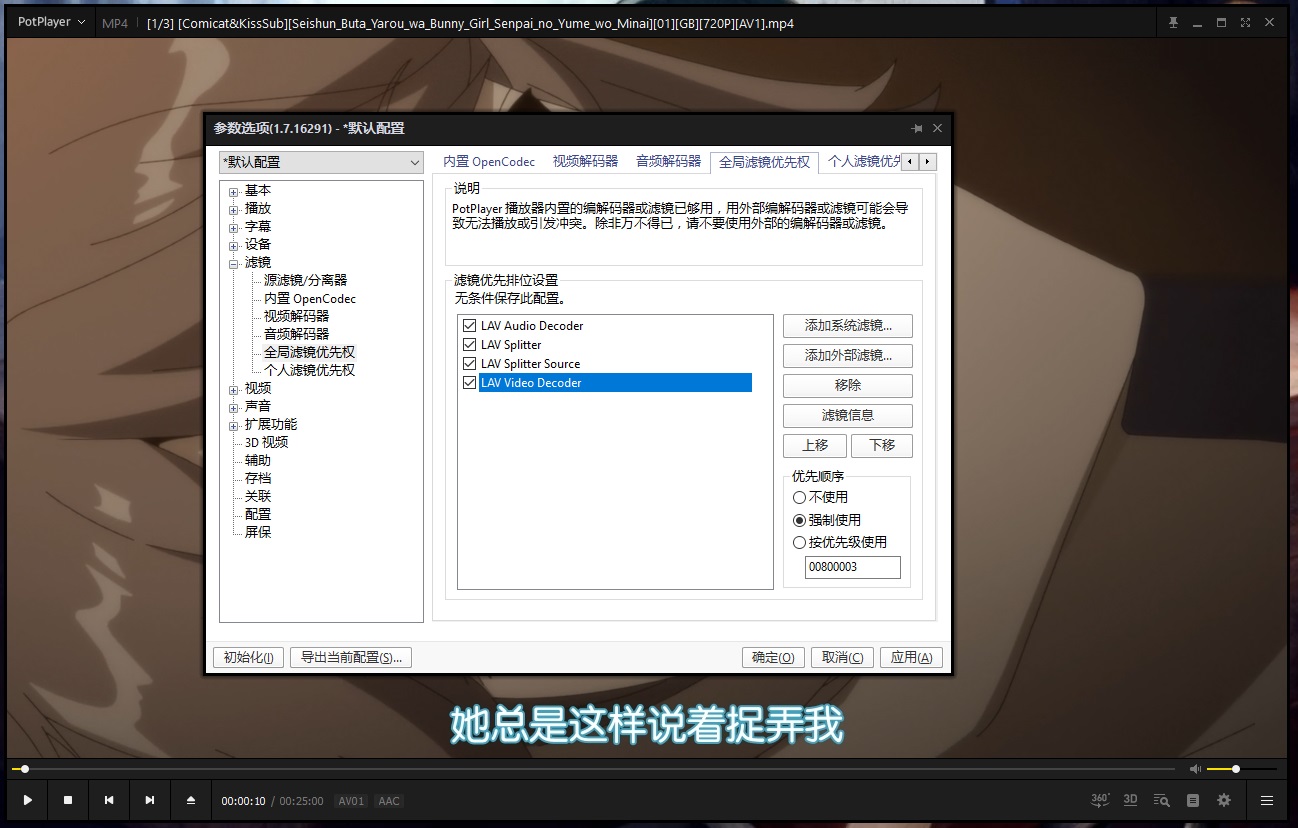The image size is (1298, 828).
Task: Pin PotPlayer window always on top
Action: point(1174,22)
